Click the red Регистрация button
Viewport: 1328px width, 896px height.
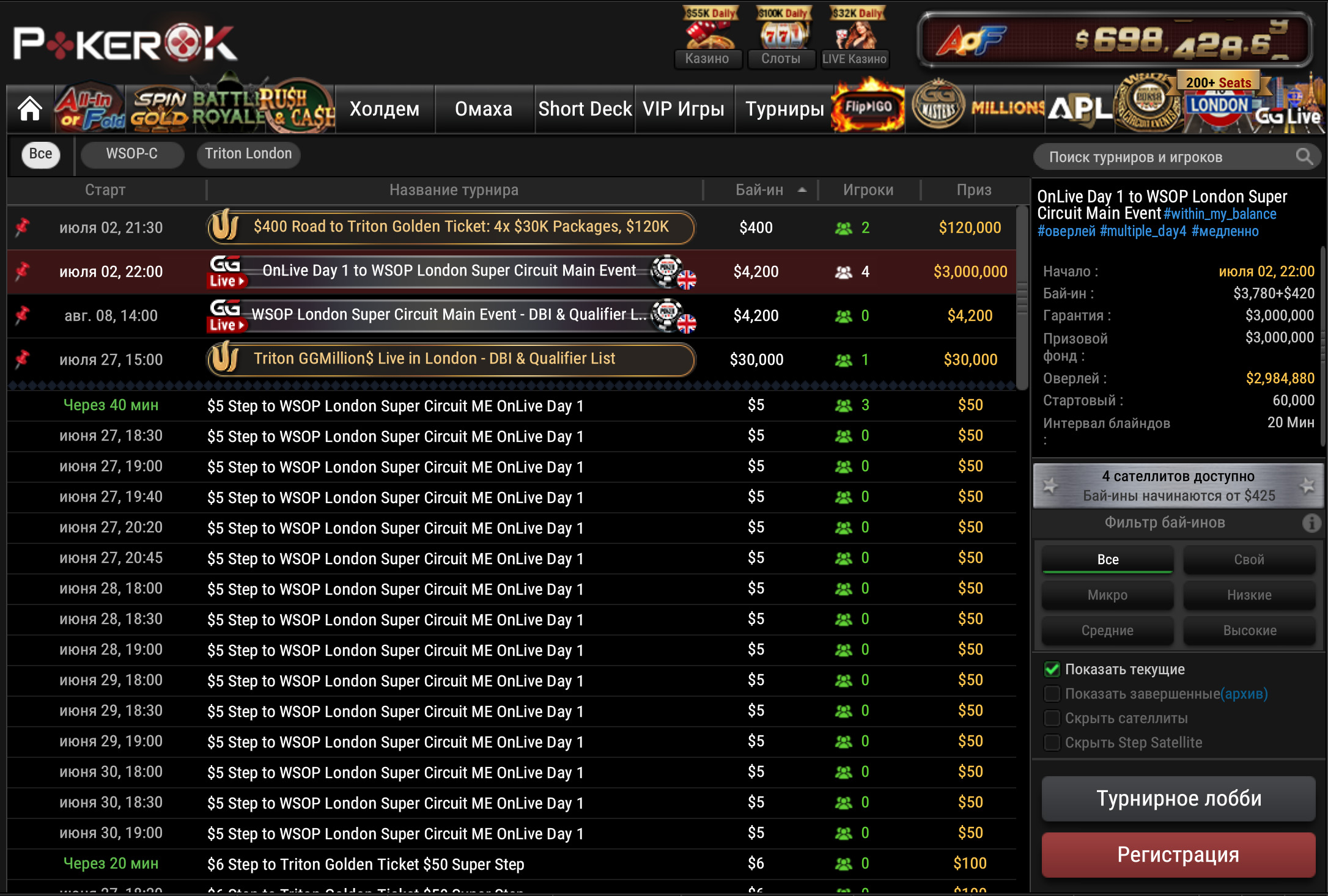[x=1178, y=854]
